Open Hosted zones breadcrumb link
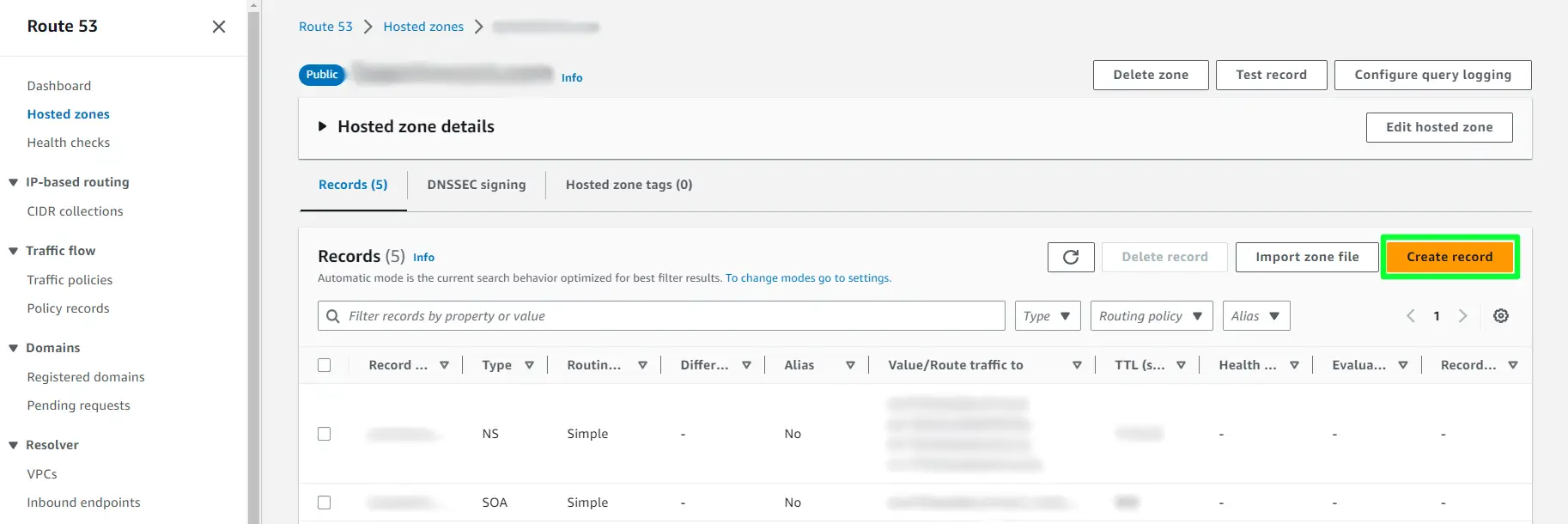1568x524 pixels. click(x=423, y=27)
